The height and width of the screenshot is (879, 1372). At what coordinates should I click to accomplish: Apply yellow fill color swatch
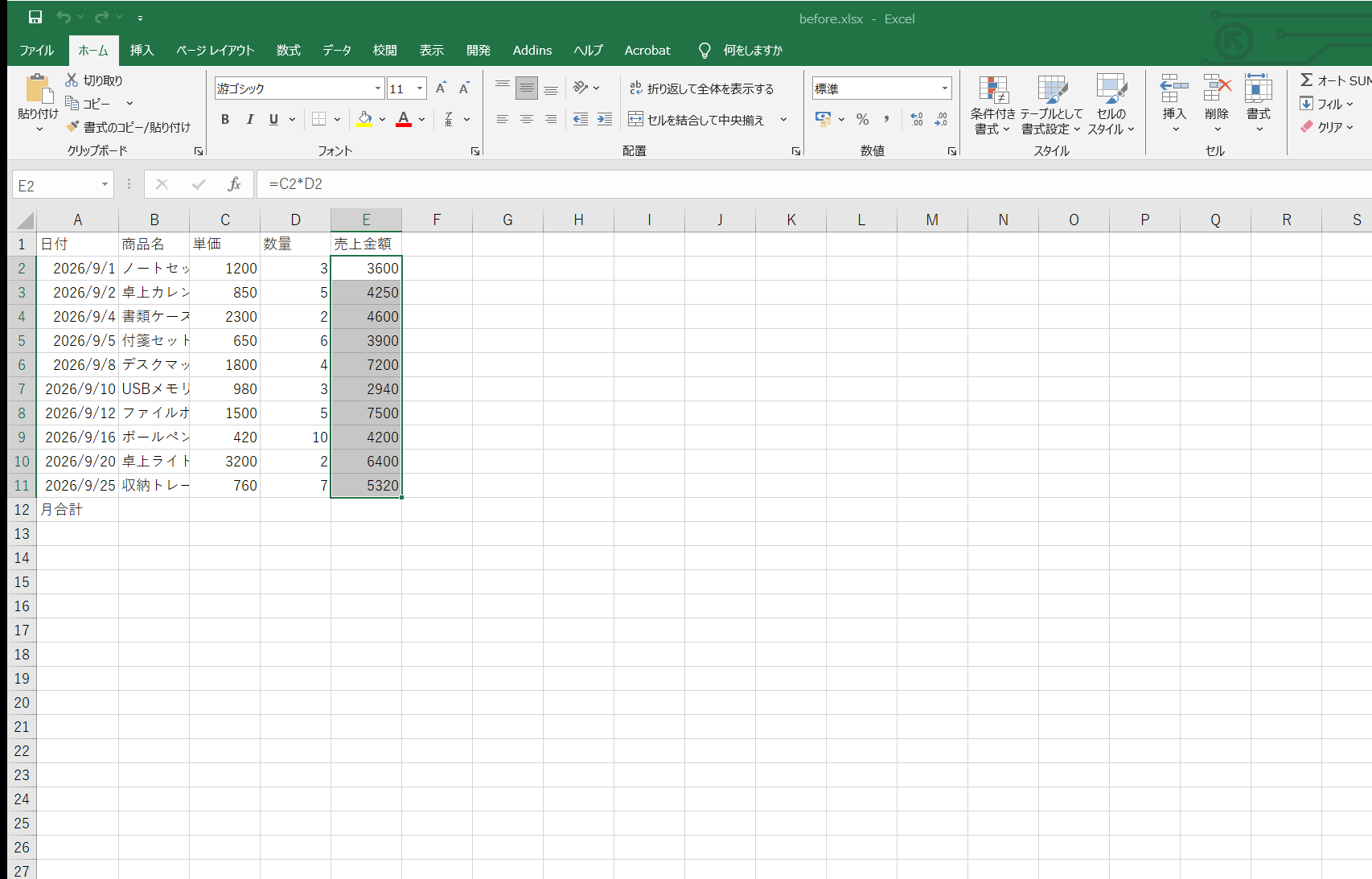[x=365, y=119]
